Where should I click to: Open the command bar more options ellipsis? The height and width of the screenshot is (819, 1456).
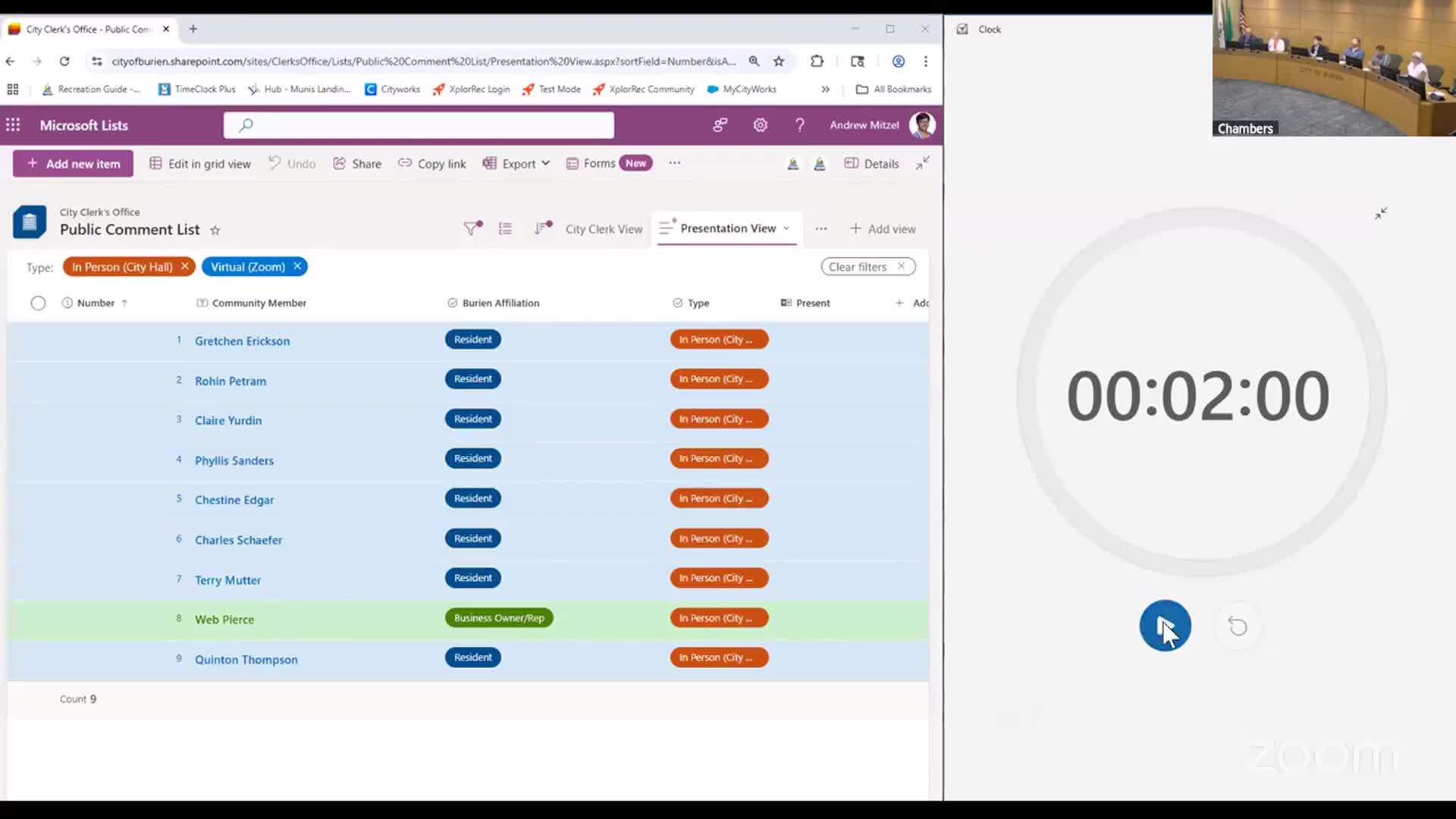coord(674,163)
